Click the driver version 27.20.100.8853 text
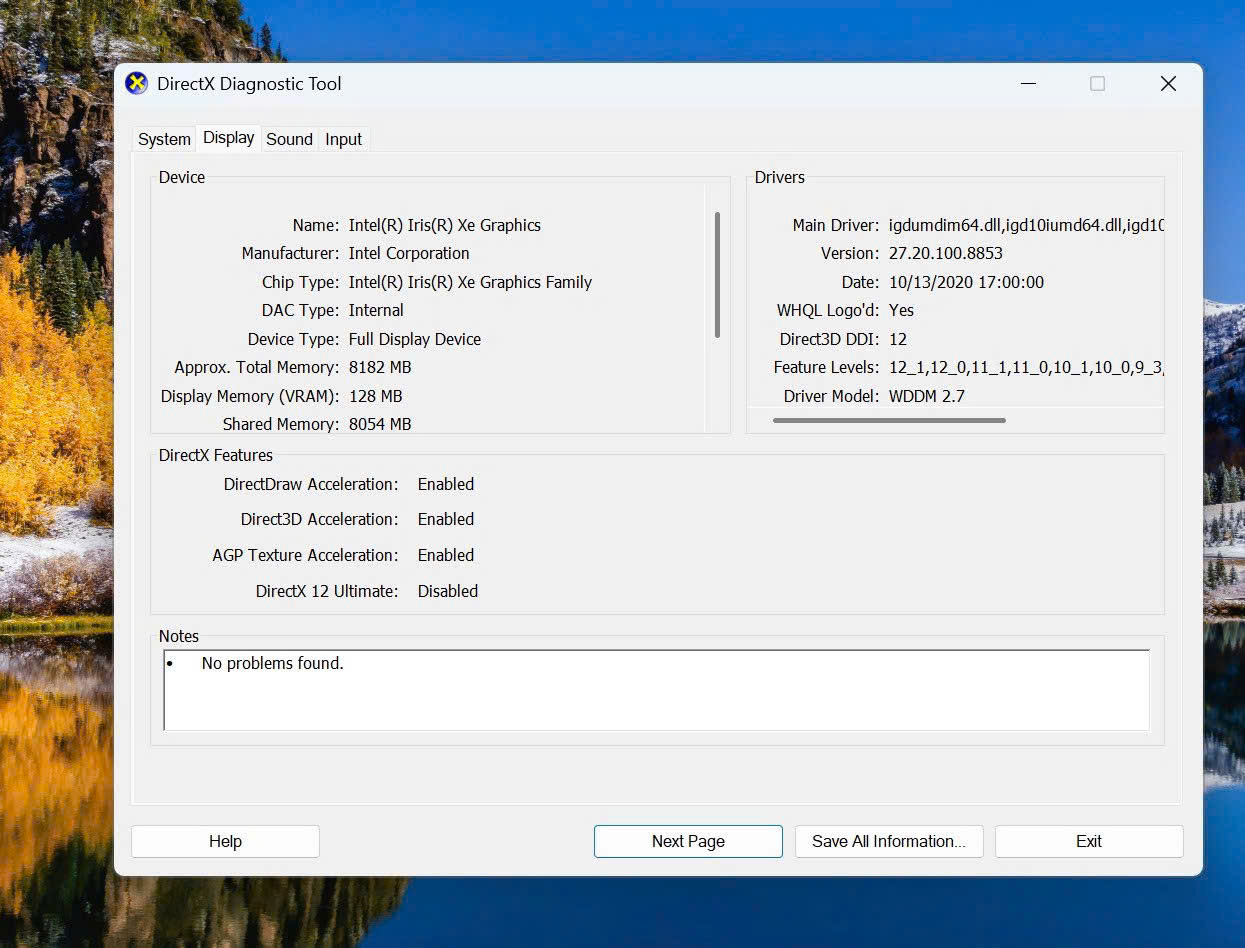Screen dimensions: 1245x948 click(945, 253)
